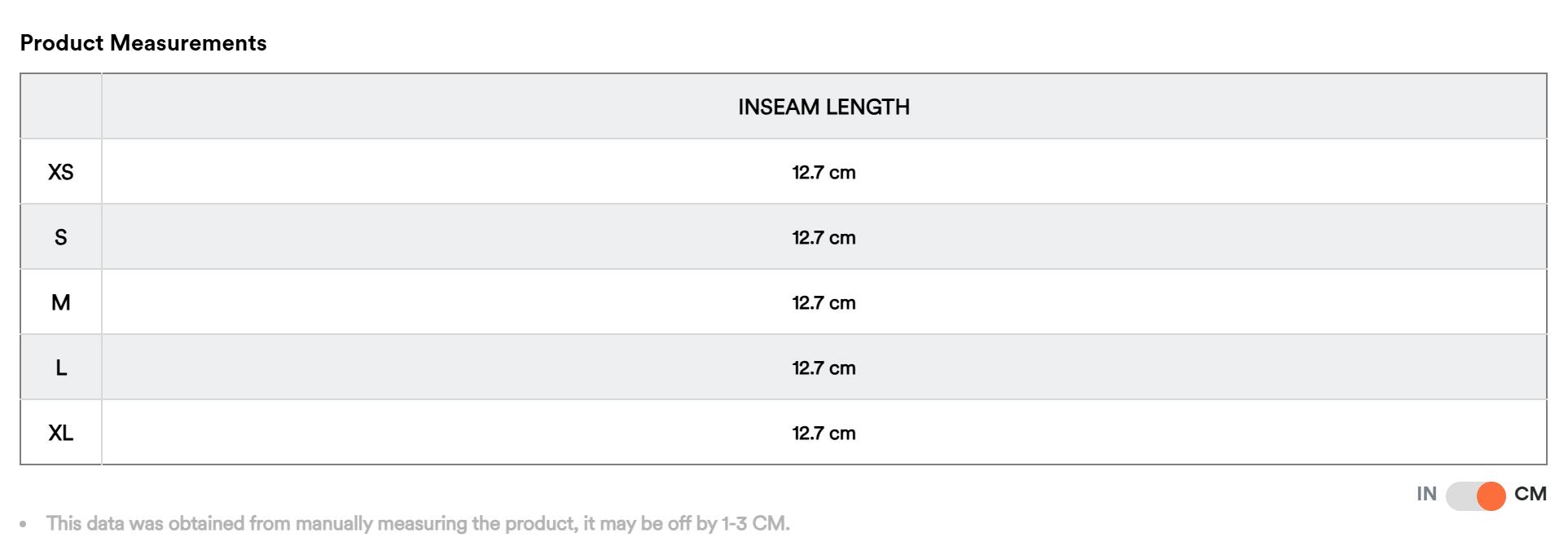Click the empty top-left header cell
The height and width of the screenshot is (546, 1568).
[61, 106]
